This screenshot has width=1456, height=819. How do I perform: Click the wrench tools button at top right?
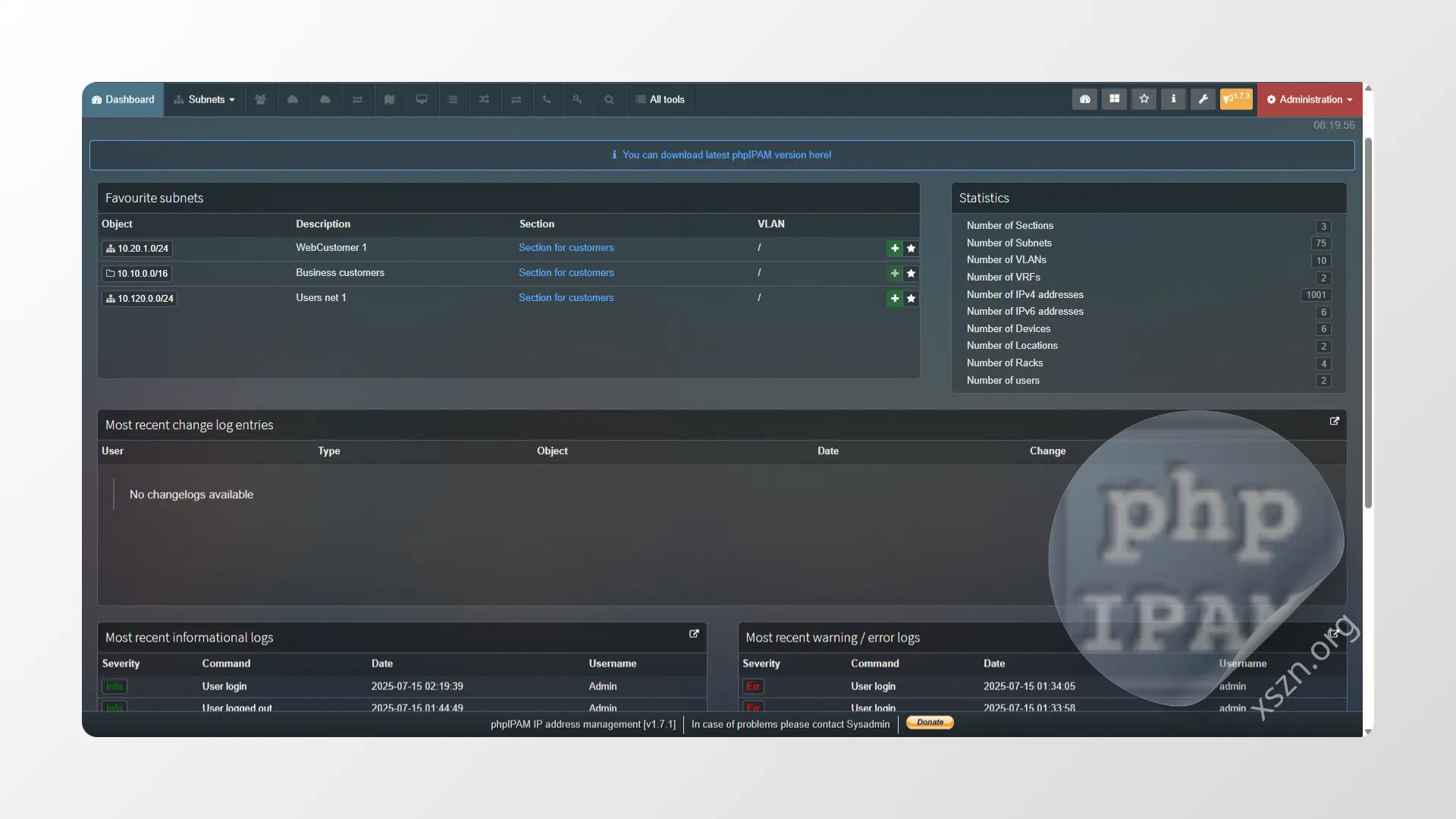[1203, 99]
